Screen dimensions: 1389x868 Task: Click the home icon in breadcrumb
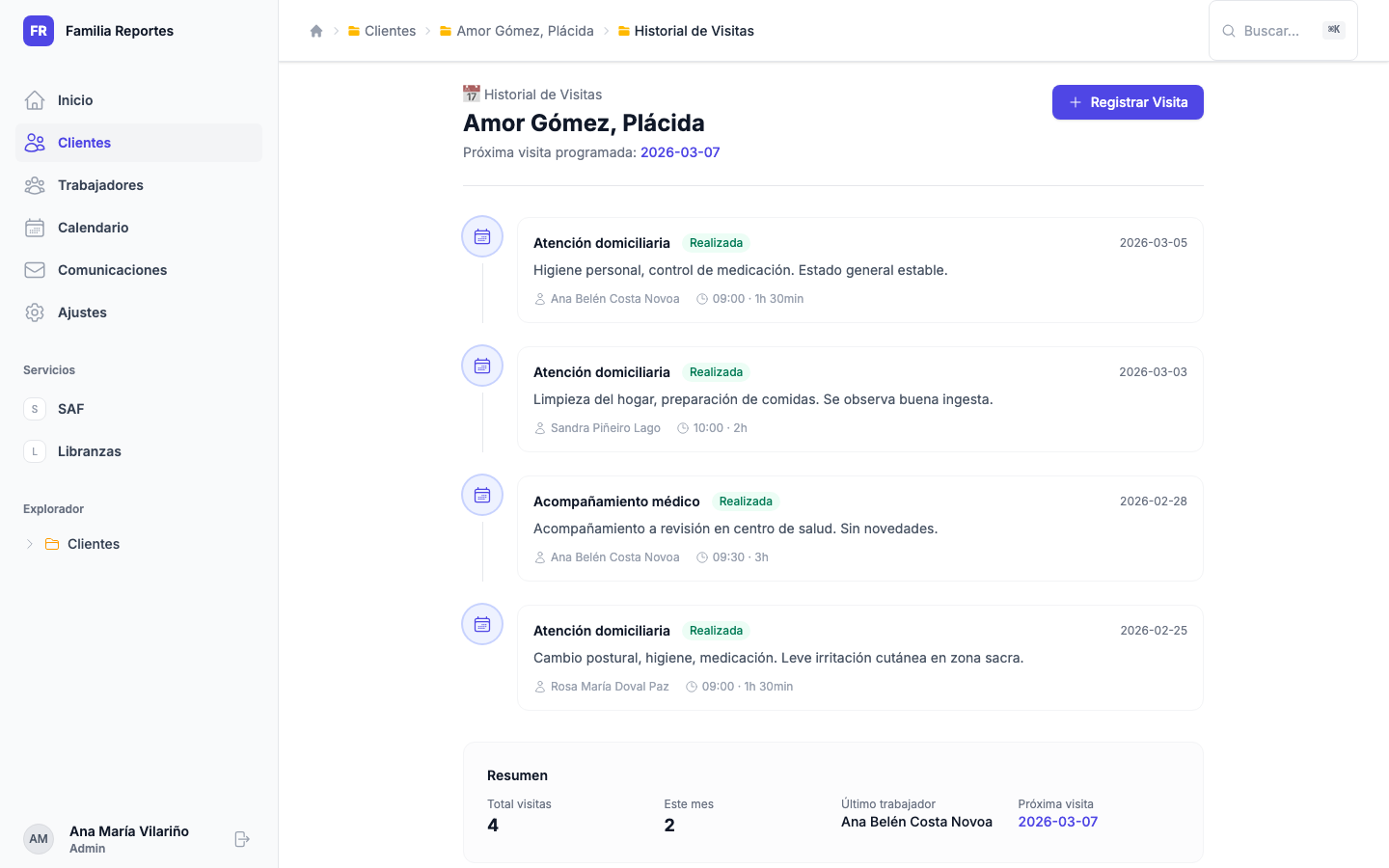316,31
